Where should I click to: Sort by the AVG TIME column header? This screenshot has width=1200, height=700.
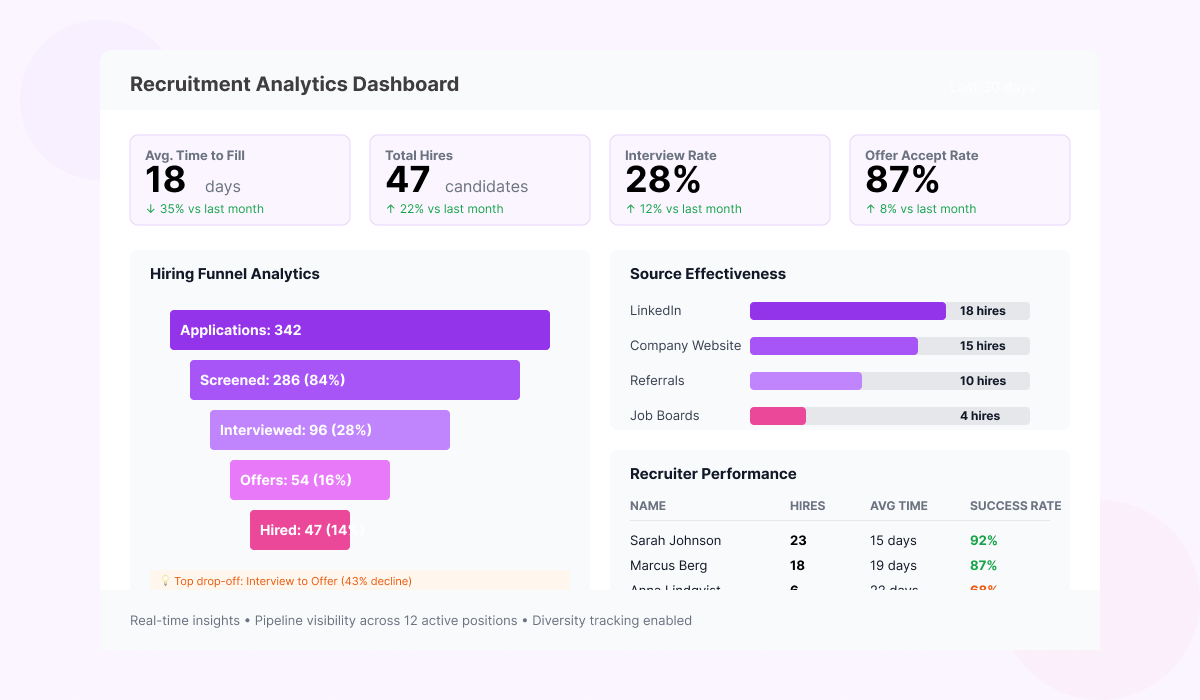pyautogui.click(x=899, y=506)
